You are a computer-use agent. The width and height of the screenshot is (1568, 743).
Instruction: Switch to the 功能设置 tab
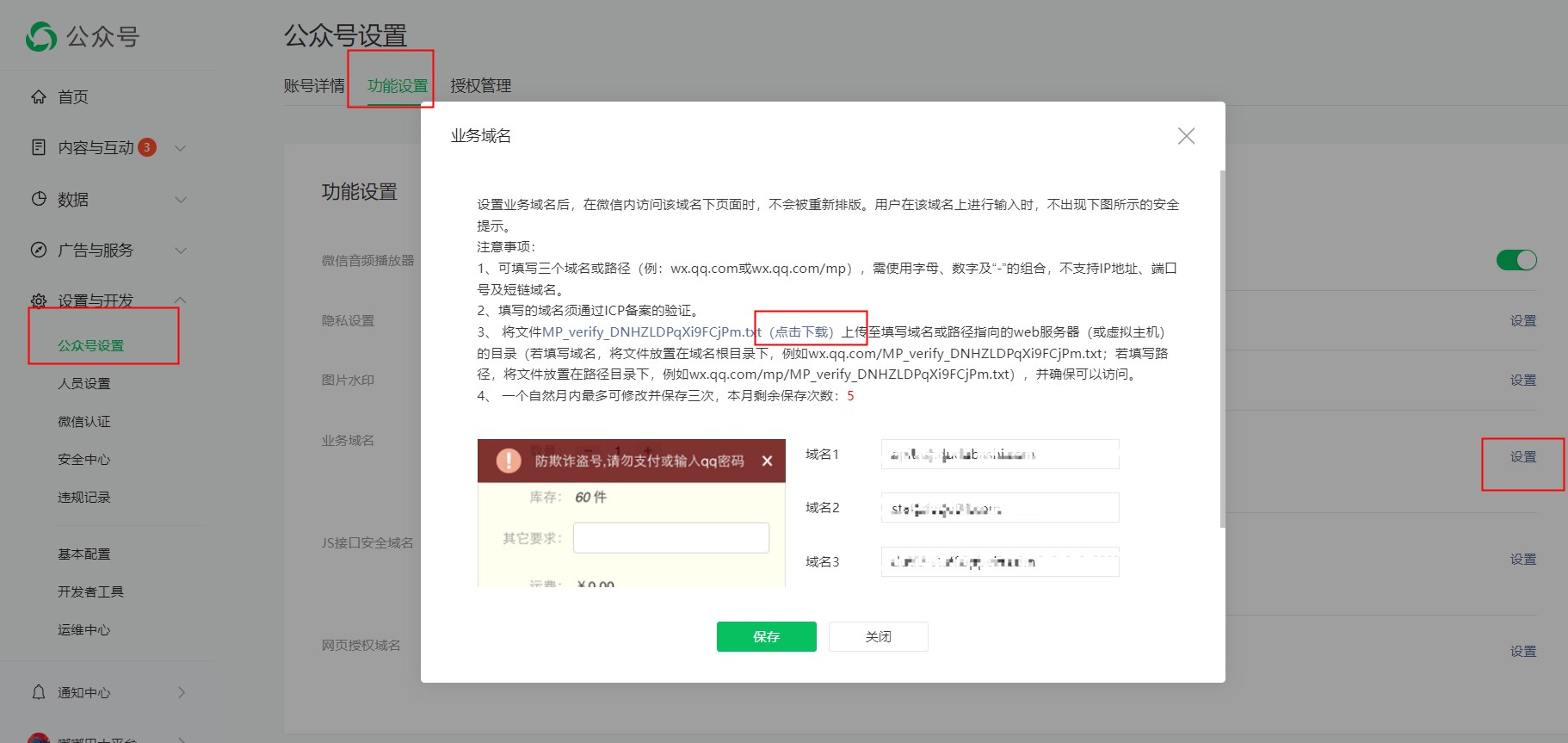point(398,85)
